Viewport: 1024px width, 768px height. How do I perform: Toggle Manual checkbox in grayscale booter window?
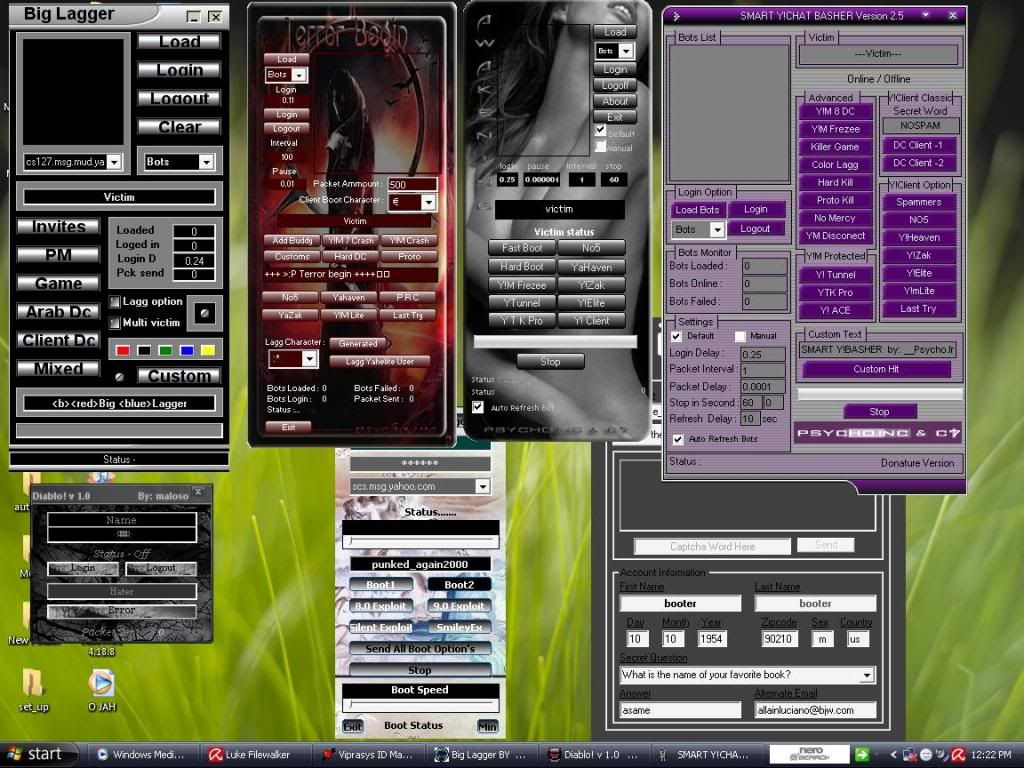click(x=601, y=146)
